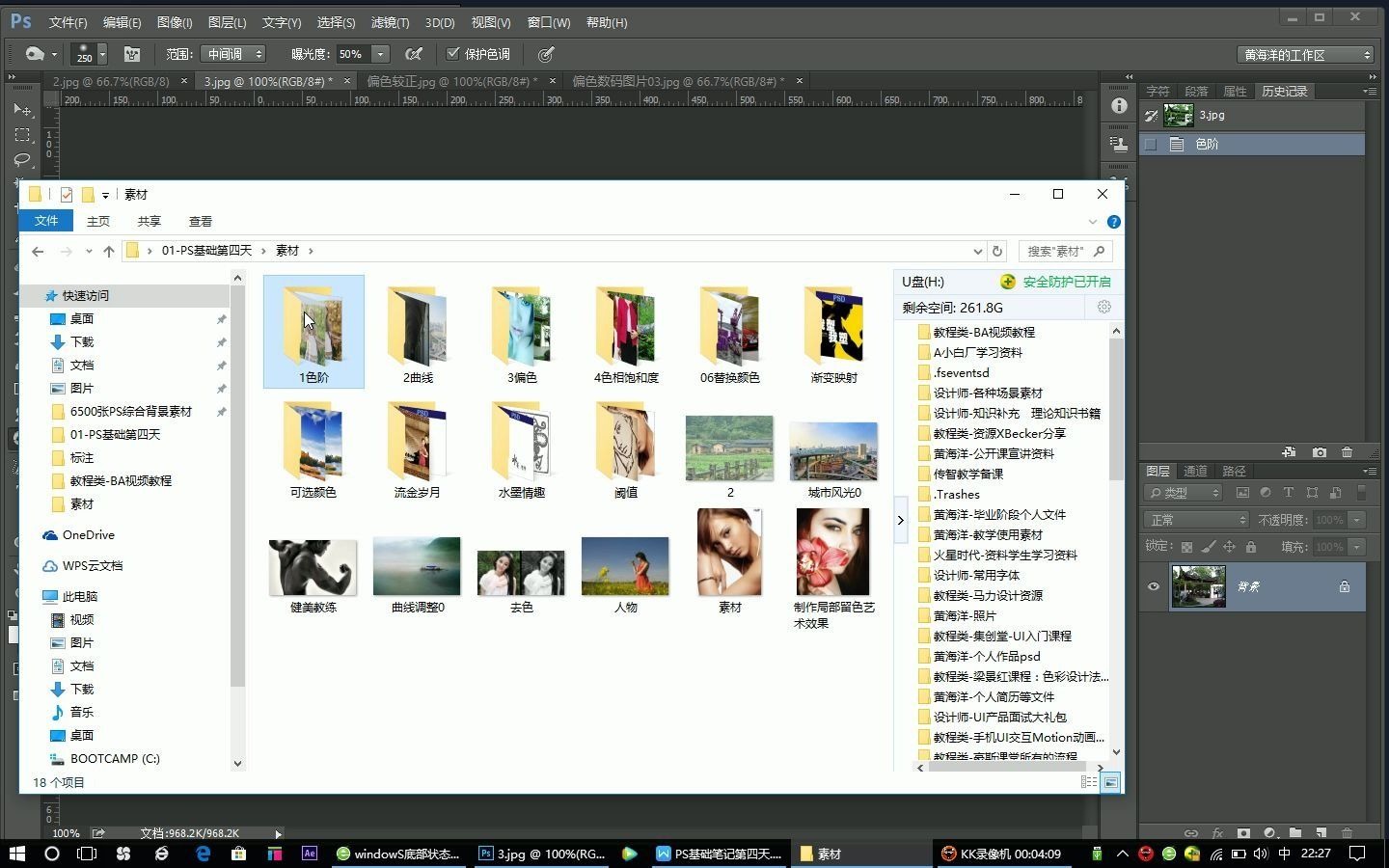Image resolution: width=1389 pixels, height=868 pixels.
Task: Open the brush panel toggle icon
Action: click(132, 54)
